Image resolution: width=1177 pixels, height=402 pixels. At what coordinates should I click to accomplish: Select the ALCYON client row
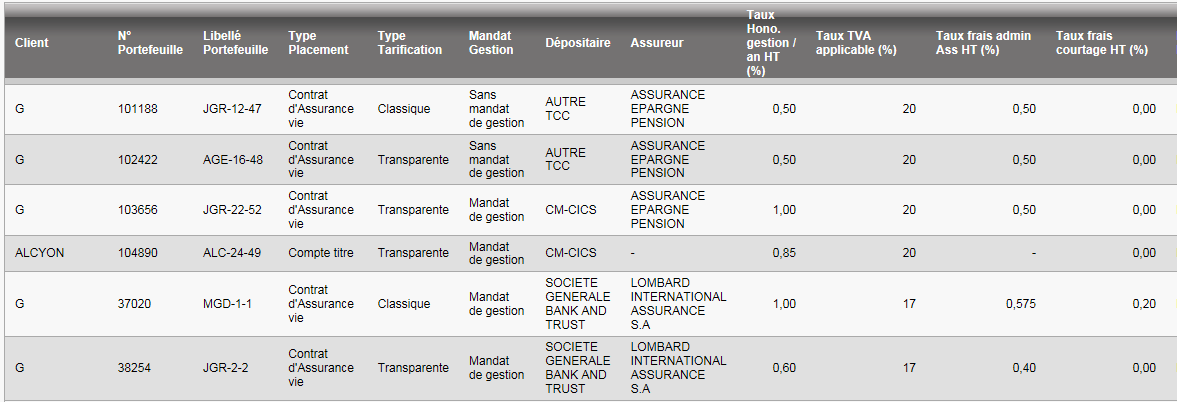pyautogui.click(x=39, y=253)
